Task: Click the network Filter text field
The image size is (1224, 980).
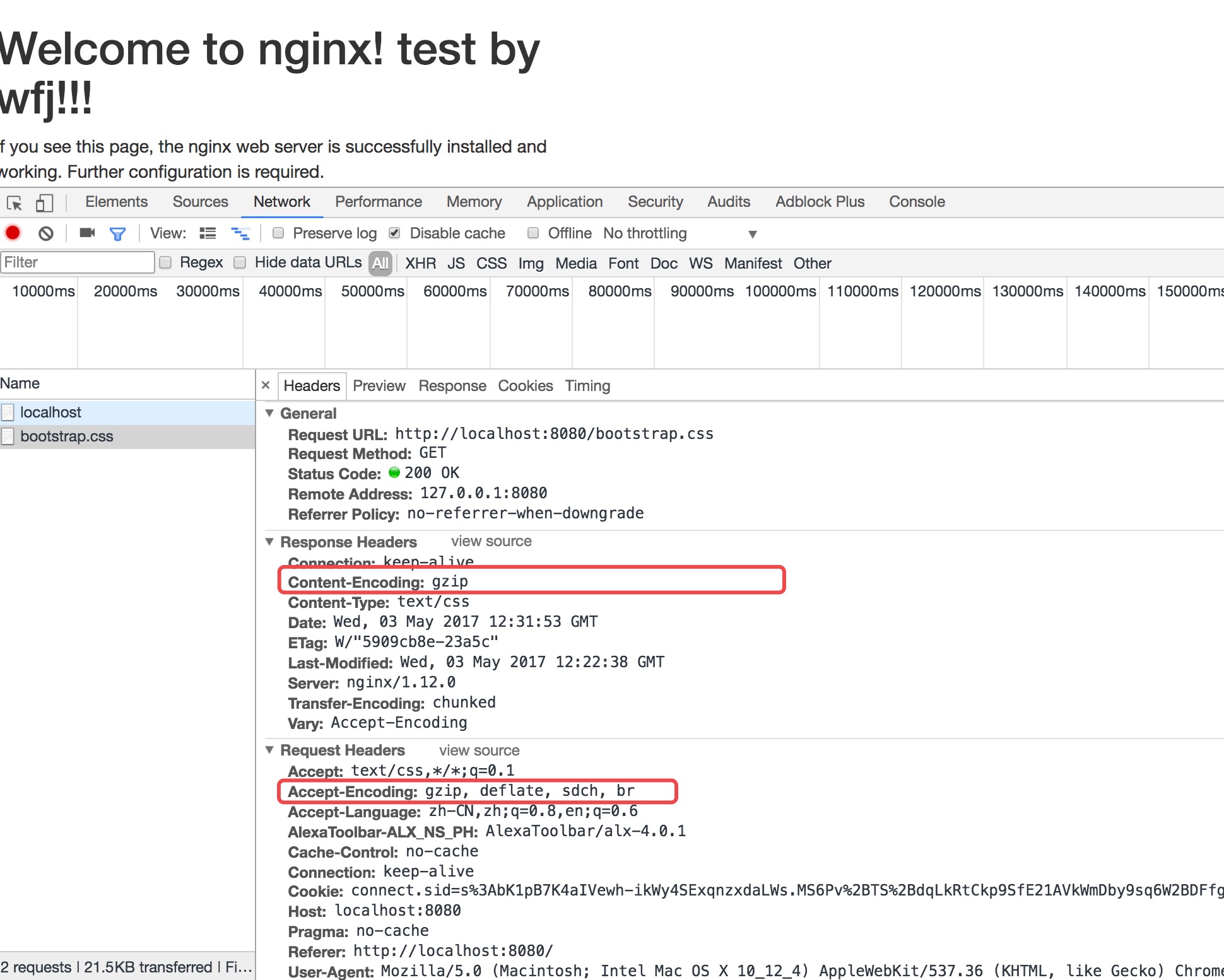Action: (x=77, y=262)
